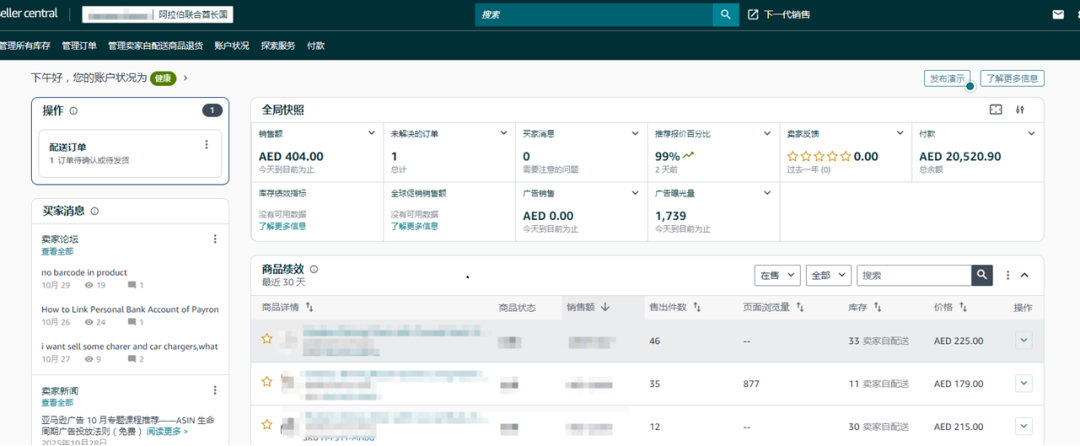
Task: Click 了解更多信息 under 库存绩效指标
Action: point(282,226)
